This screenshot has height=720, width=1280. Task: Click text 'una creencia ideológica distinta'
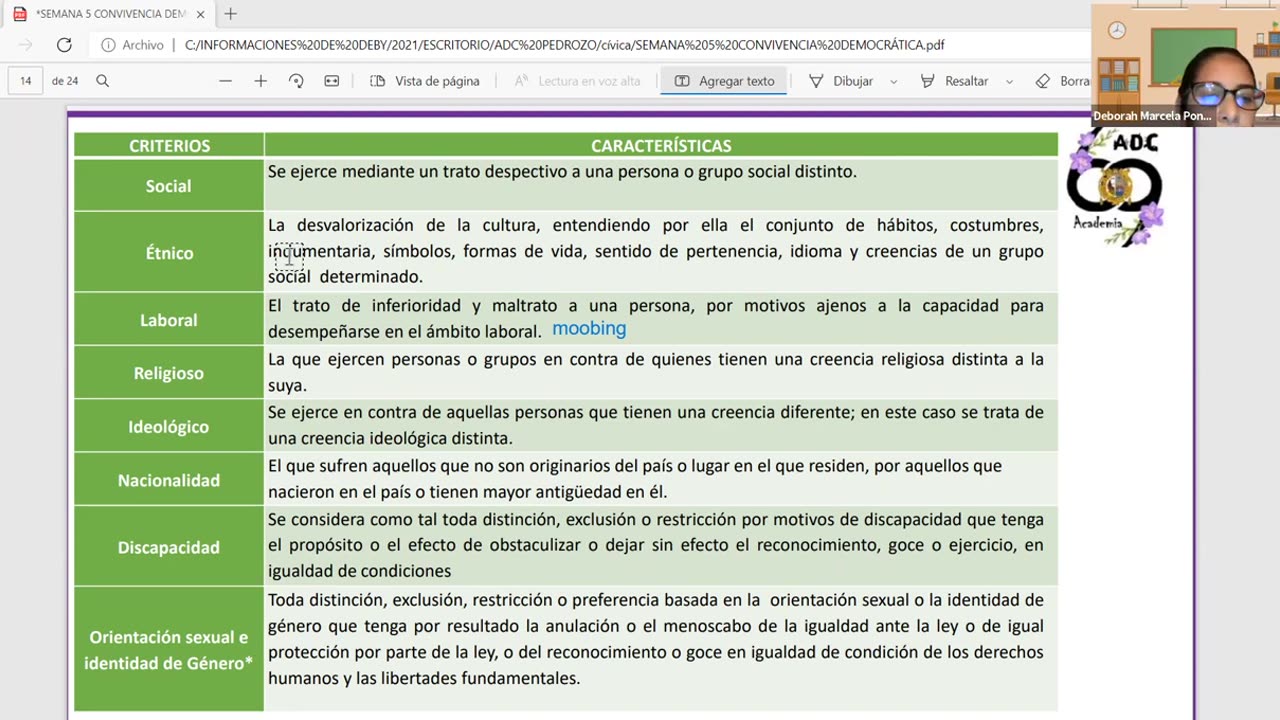tap(390, 439)
